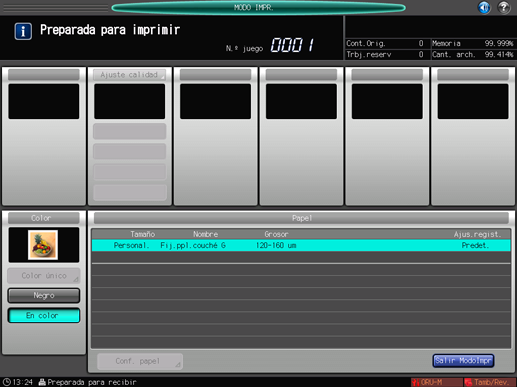Click the Cant. arch. 99.414% readout
517x387 pixels.
tap(473, 54)
